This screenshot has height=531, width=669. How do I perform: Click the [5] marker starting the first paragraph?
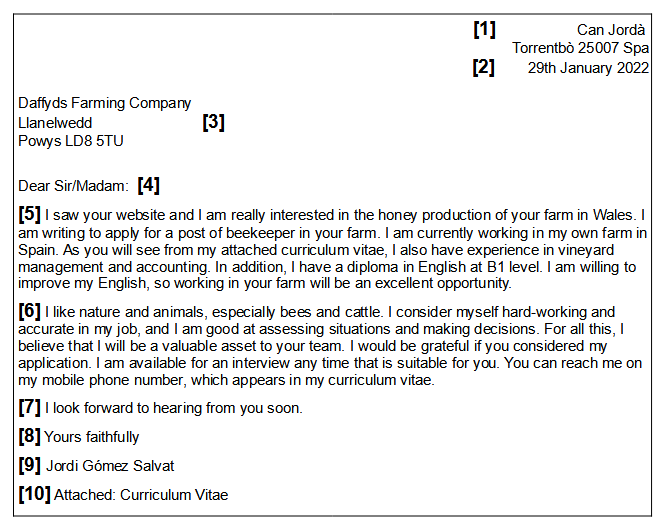coord(30,213)
